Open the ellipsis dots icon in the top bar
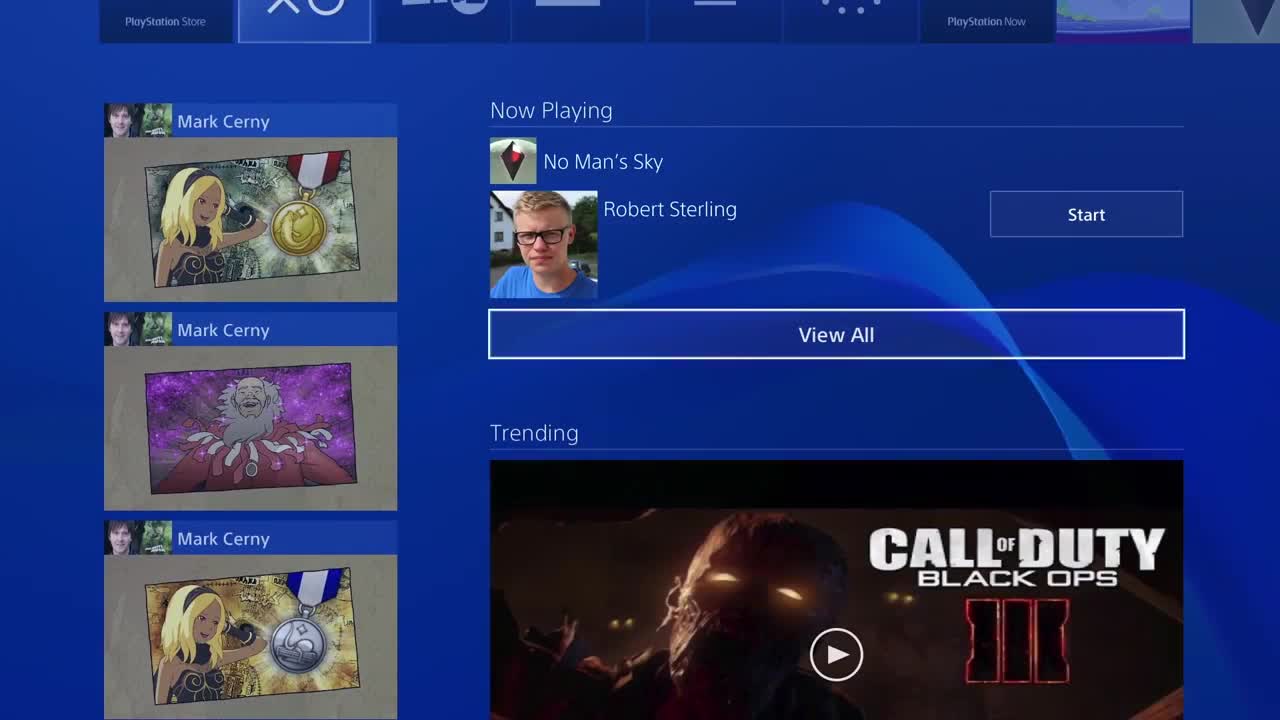This screenshot has width=1280, height=720. point(850,15)
